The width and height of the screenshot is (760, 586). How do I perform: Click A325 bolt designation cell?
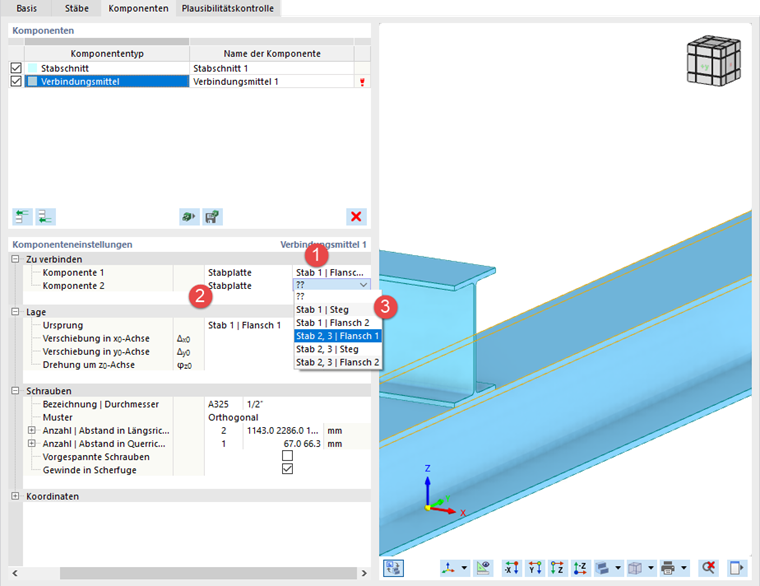(223, 404)
